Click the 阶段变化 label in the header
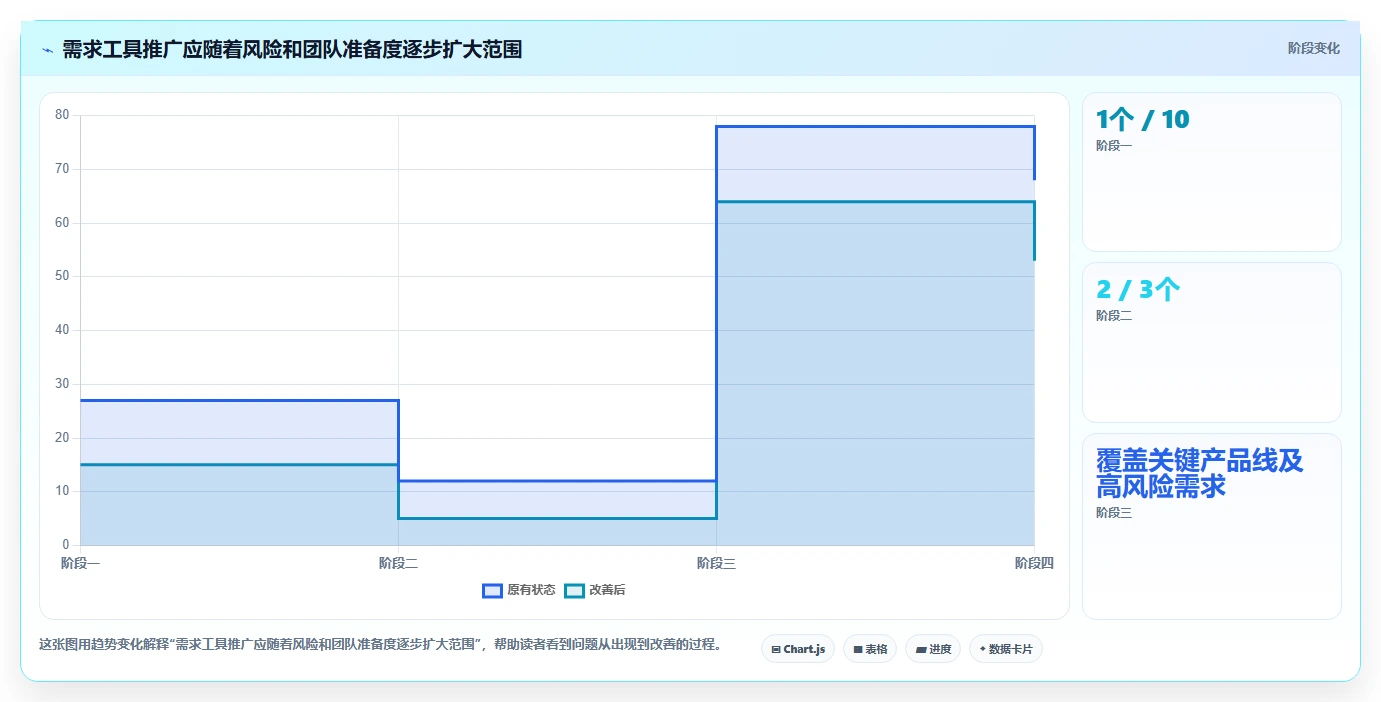1381x702 pixels. (x=1313, y=48)
